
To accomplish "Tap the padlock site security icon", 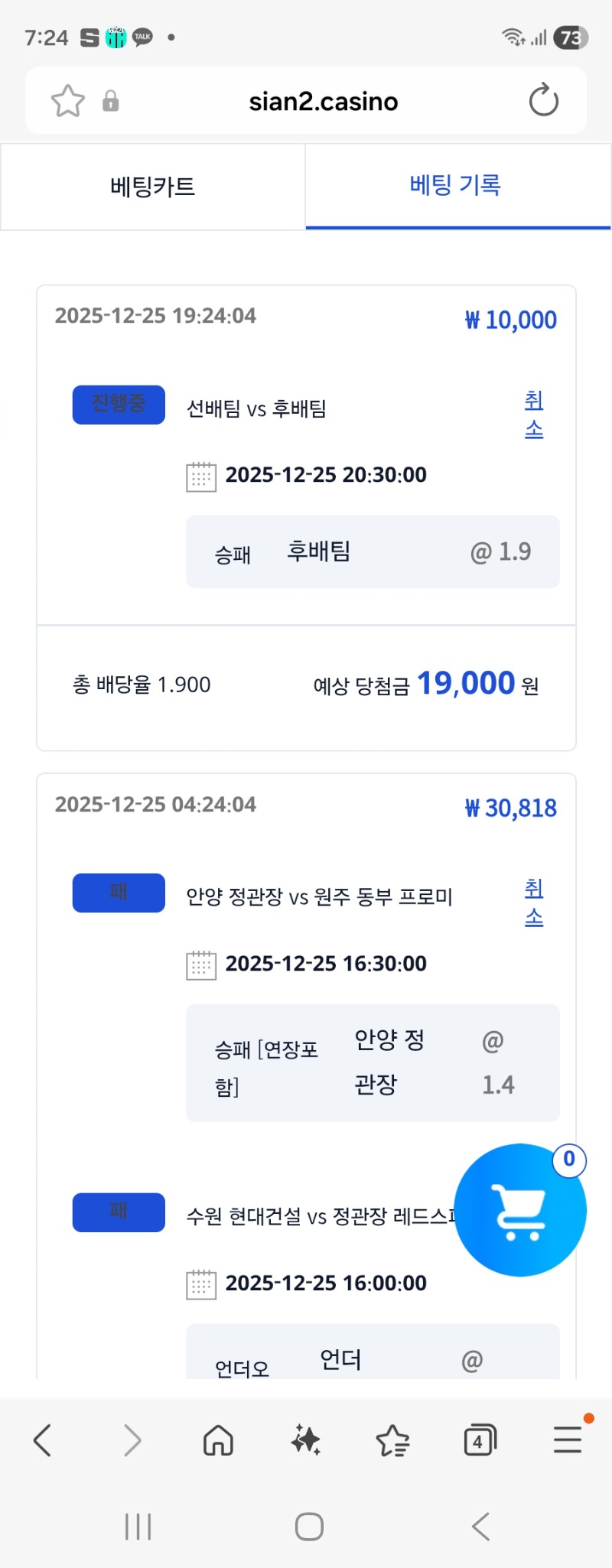I will click(x=111, y=101).
